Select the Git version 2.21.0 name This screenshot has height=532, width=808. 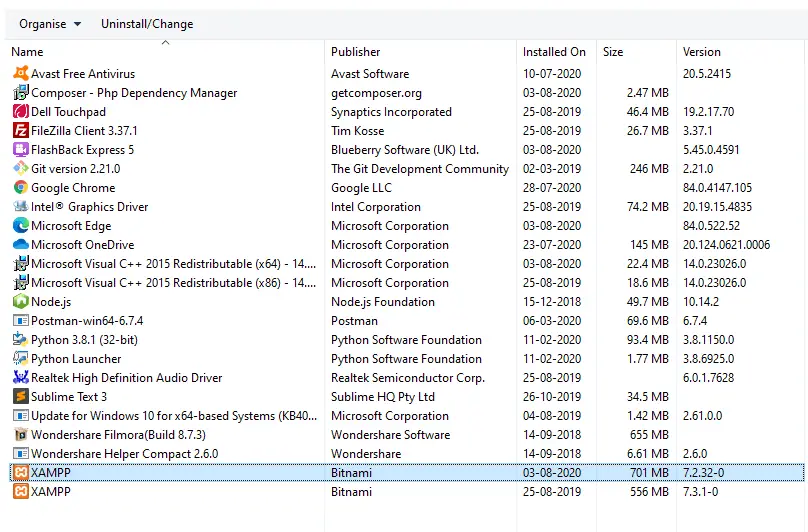[75, 169]
